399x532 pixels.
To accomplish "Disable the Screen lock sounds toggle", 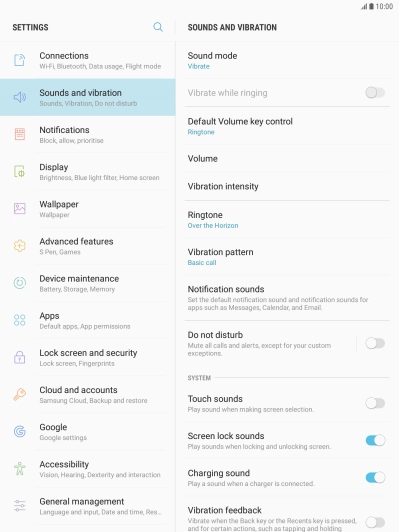I will click(x=375, y=440).
